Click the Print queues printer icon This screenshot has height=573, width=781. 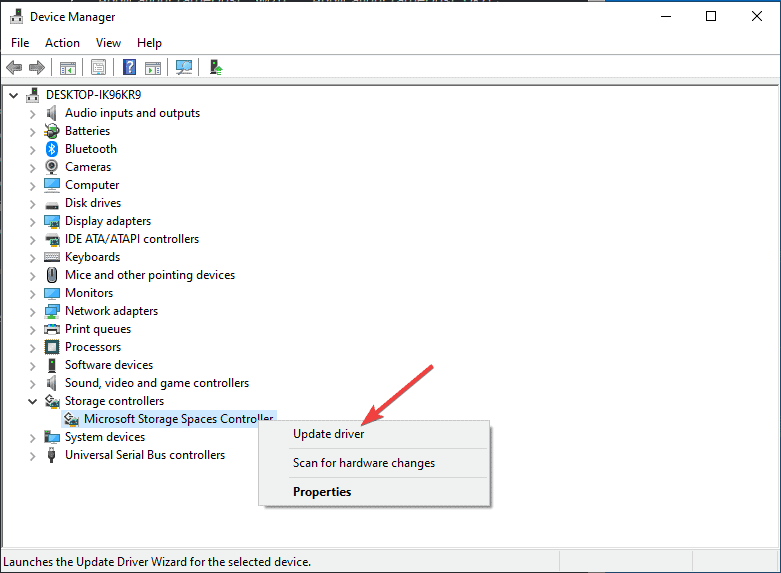(52, 329)
